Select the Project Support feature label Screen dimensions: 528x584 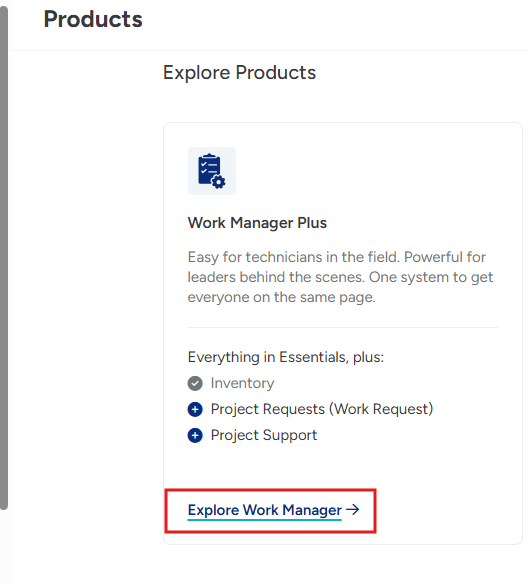pos(264,435)
